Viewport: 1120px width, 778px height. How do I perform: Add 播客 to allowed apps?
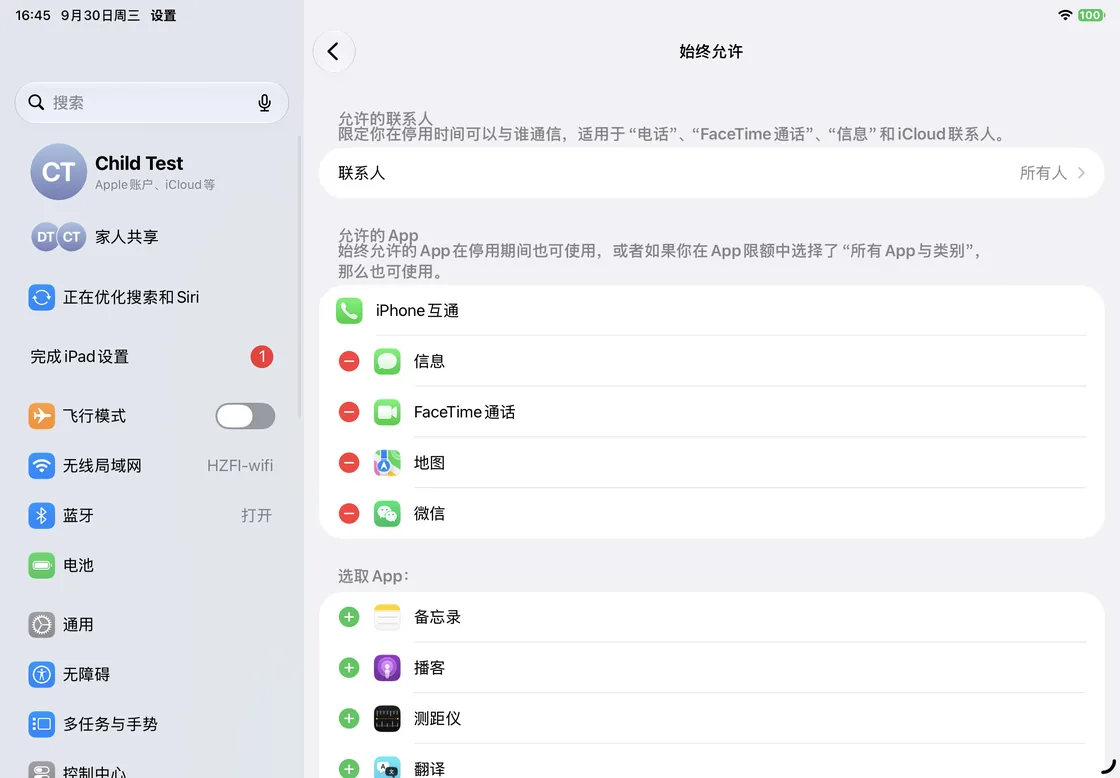(349, 668)
